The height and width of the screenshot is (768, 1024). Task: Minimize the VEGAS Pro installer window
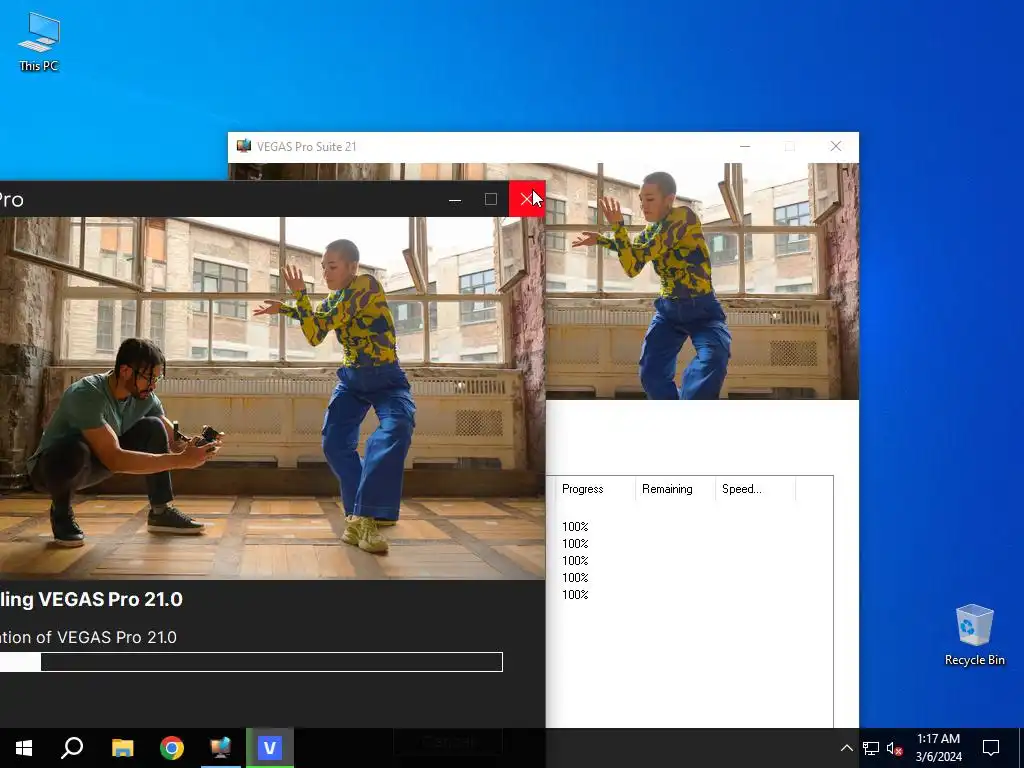[x=455, y=199]
